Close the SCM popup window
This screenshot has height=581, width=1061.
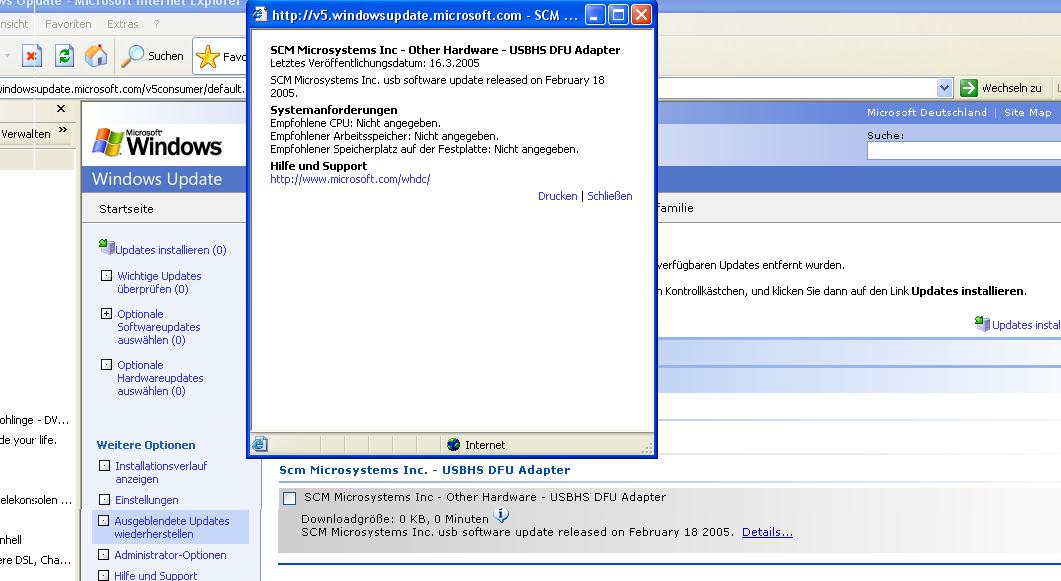coord(641,15)
